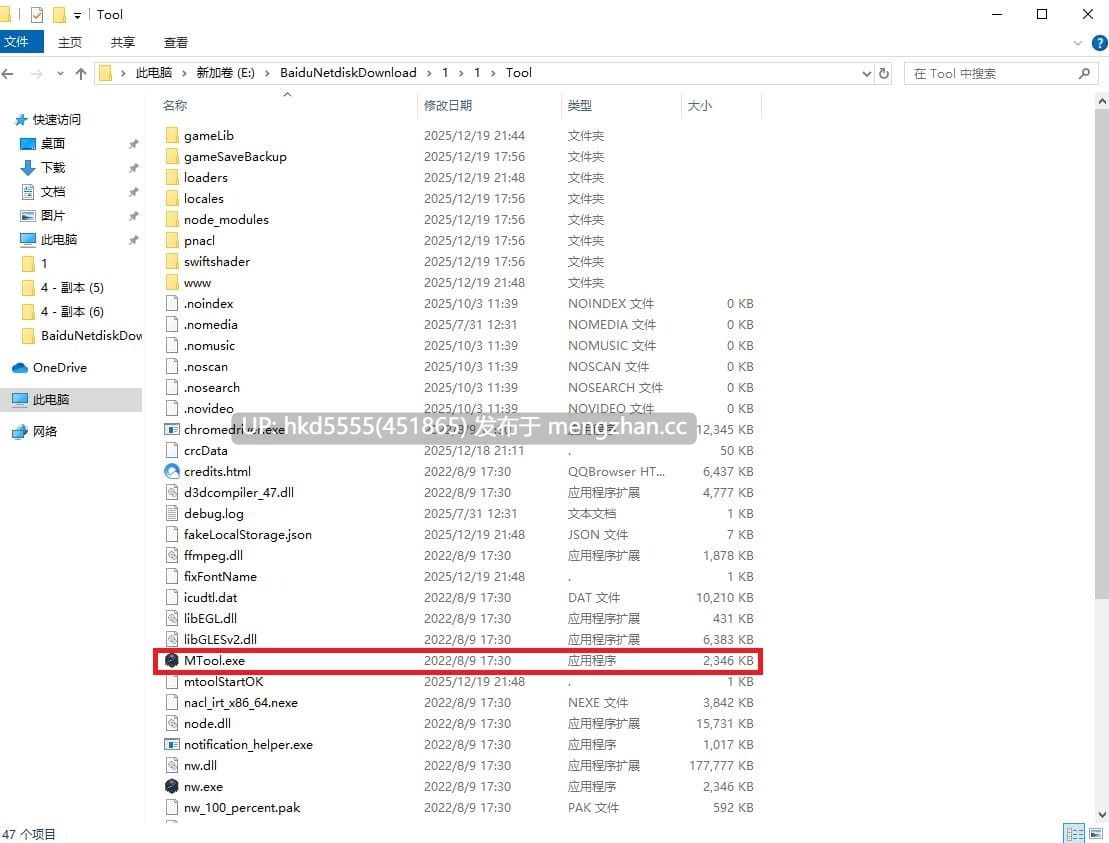Click the MTool.exe application icon

(171, 661)
